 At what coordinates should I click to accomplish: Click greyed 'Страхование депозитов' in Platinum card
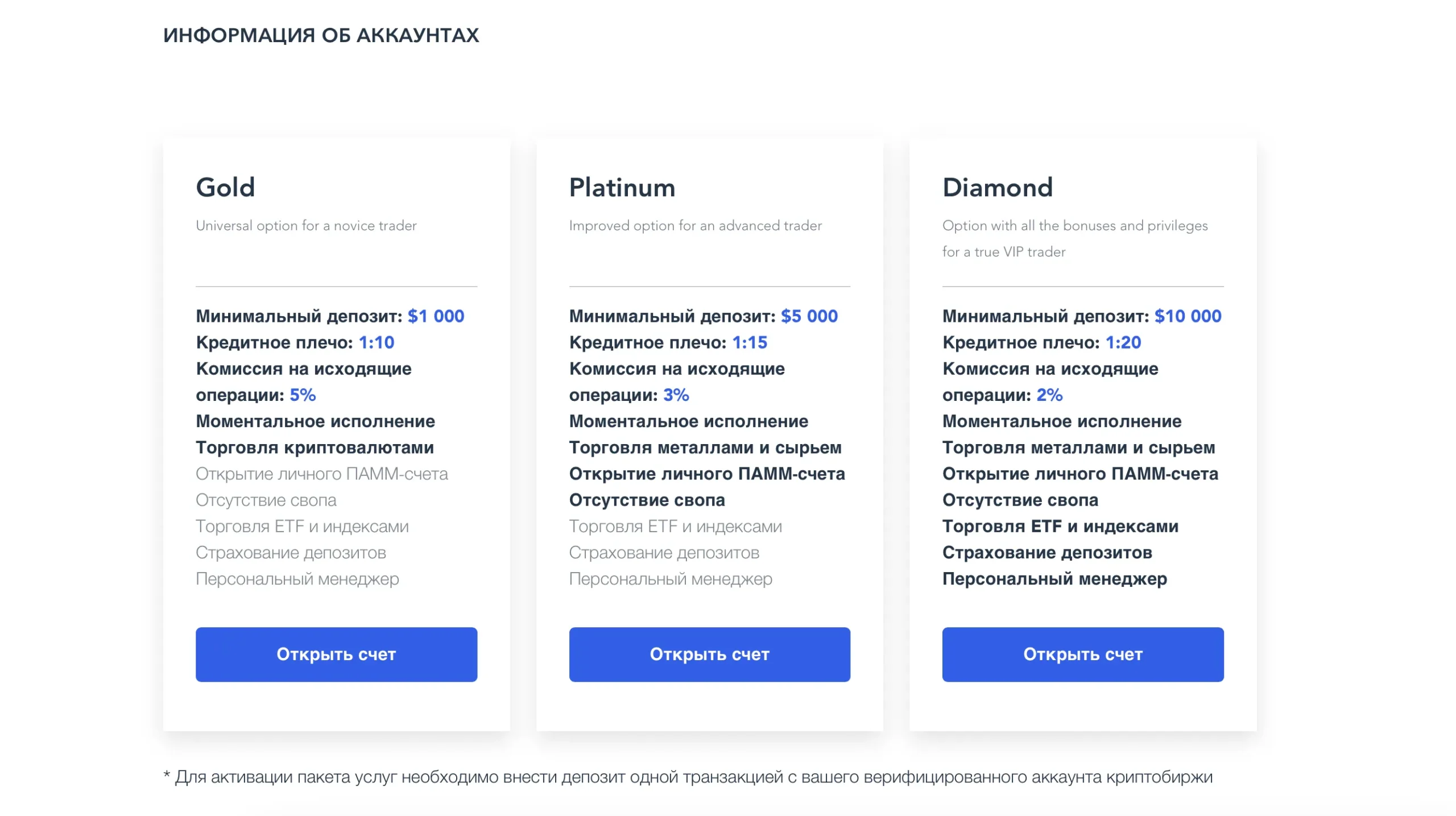(x=664, y=552)
